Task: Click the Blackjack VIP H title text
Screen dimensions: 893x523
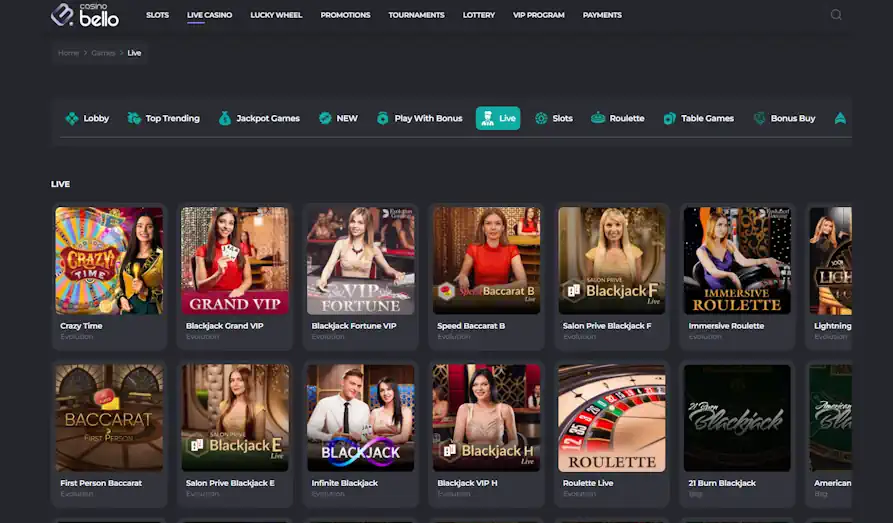Action: (467, 483)
